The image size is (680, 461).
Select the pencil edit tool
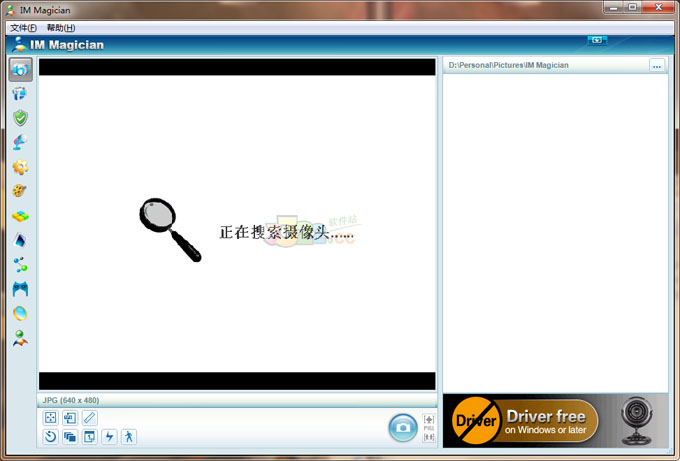pyautogui.click(x=89, y=418)
